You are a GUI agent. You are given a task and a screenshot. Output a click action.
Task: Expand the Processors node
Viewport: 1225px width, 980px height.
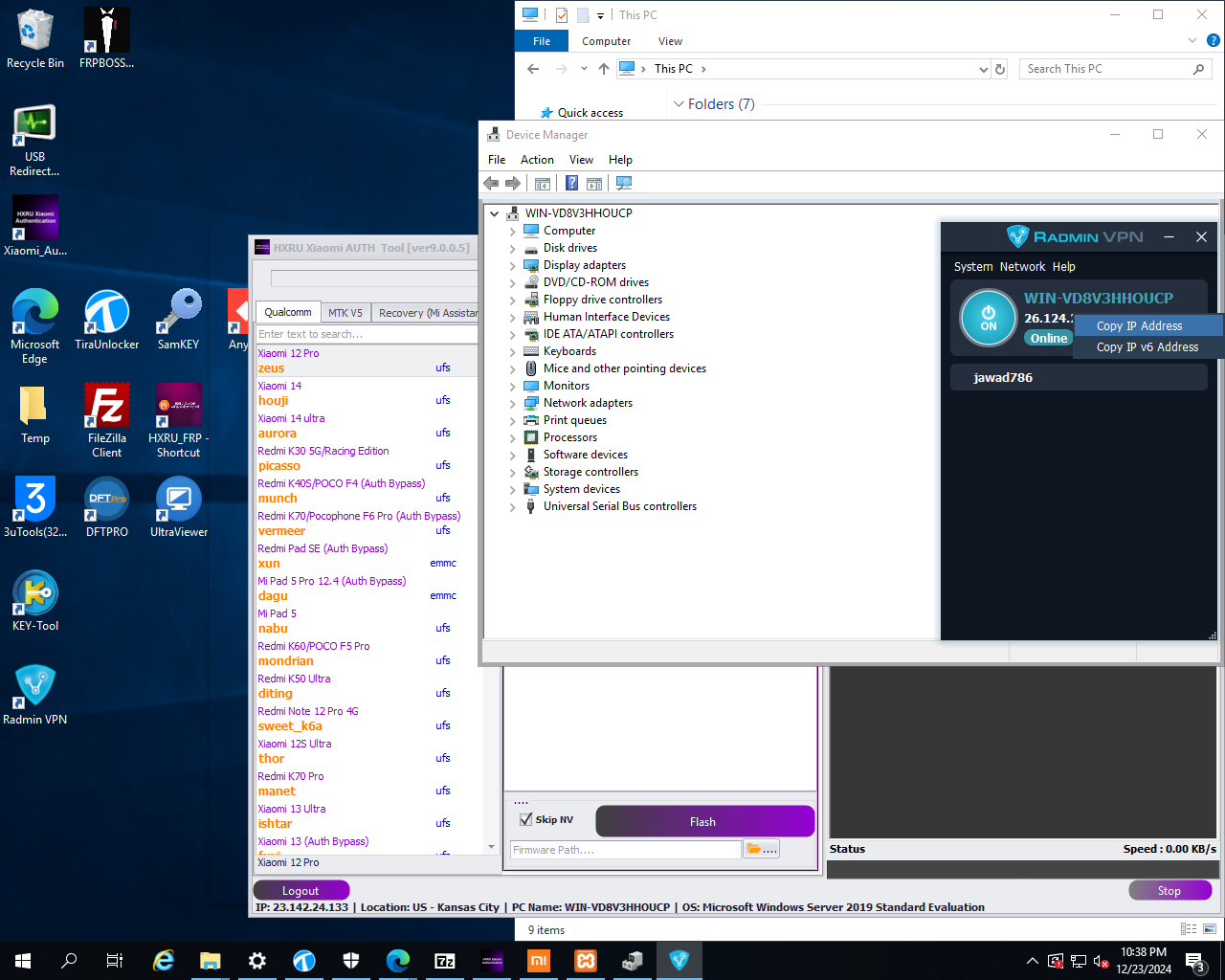tap(512, 438)
